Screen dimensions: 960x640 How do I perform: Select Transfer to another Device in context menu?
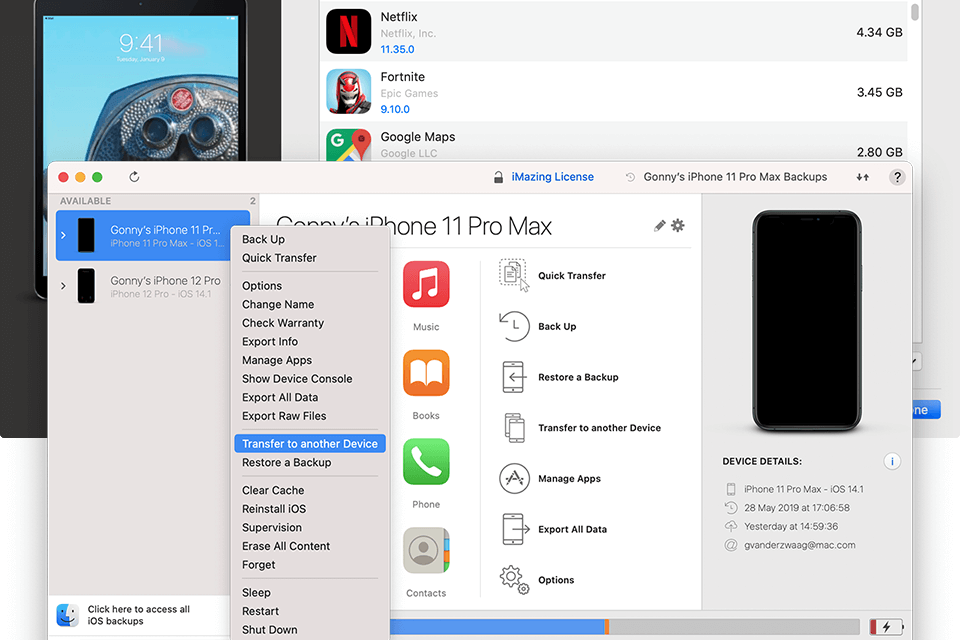tap(310, 443)
